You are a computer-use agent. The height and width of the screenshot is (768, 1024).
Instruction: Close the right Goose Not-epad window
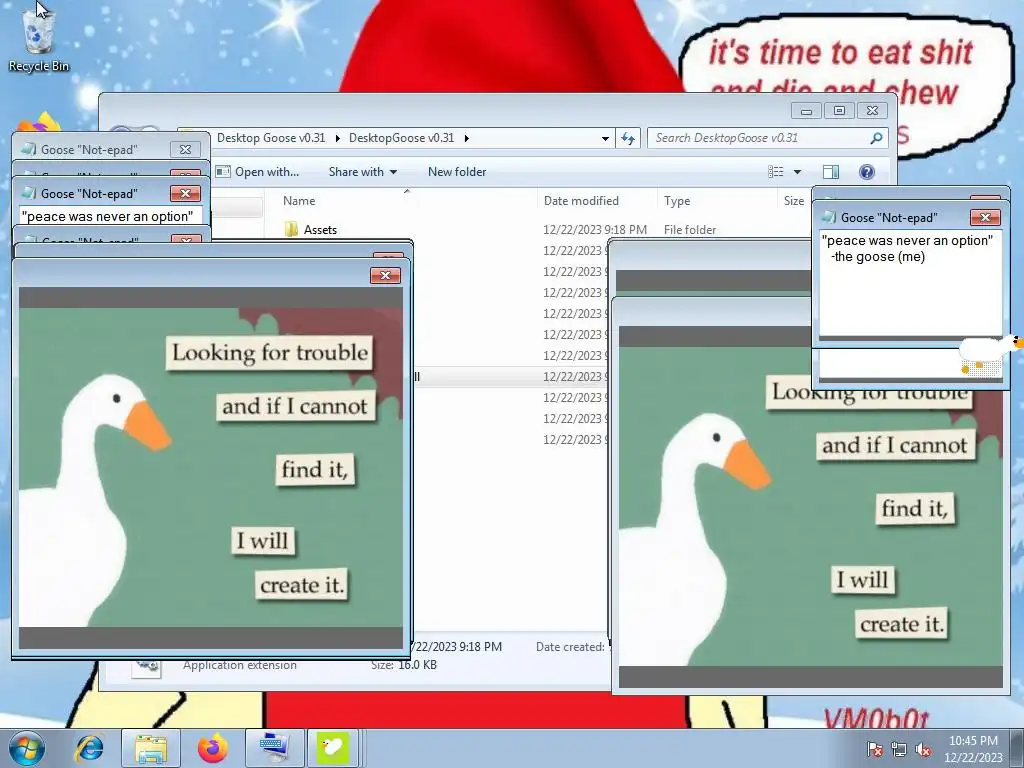pos(985,217)
